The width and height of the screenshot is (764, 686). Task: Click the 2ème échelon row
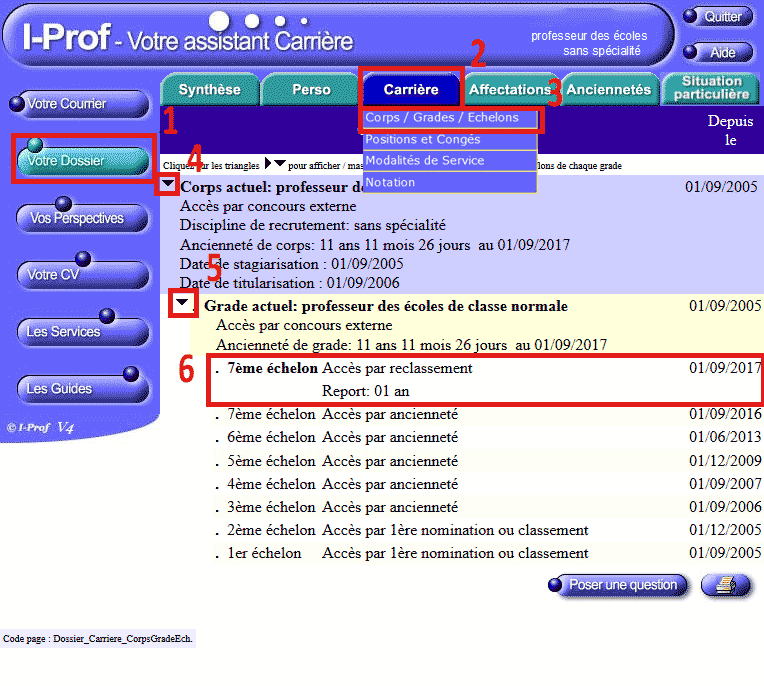coord(487,530)
